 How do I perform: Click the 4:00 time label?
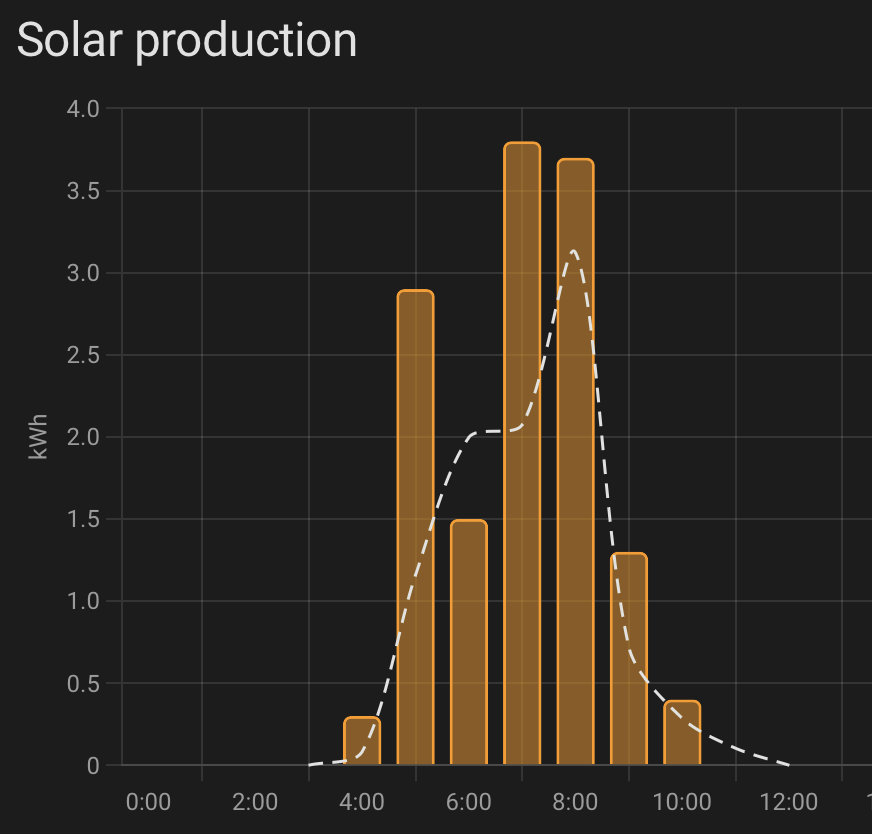pyautogui.click(x=361, y=802)
